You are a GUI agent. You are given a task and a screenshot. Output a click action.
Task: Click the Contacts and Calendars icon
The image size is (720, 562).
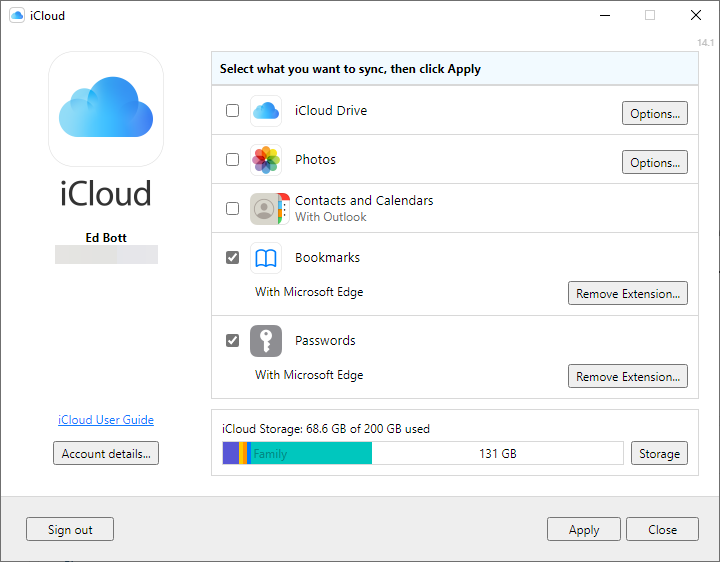(270, 209)
